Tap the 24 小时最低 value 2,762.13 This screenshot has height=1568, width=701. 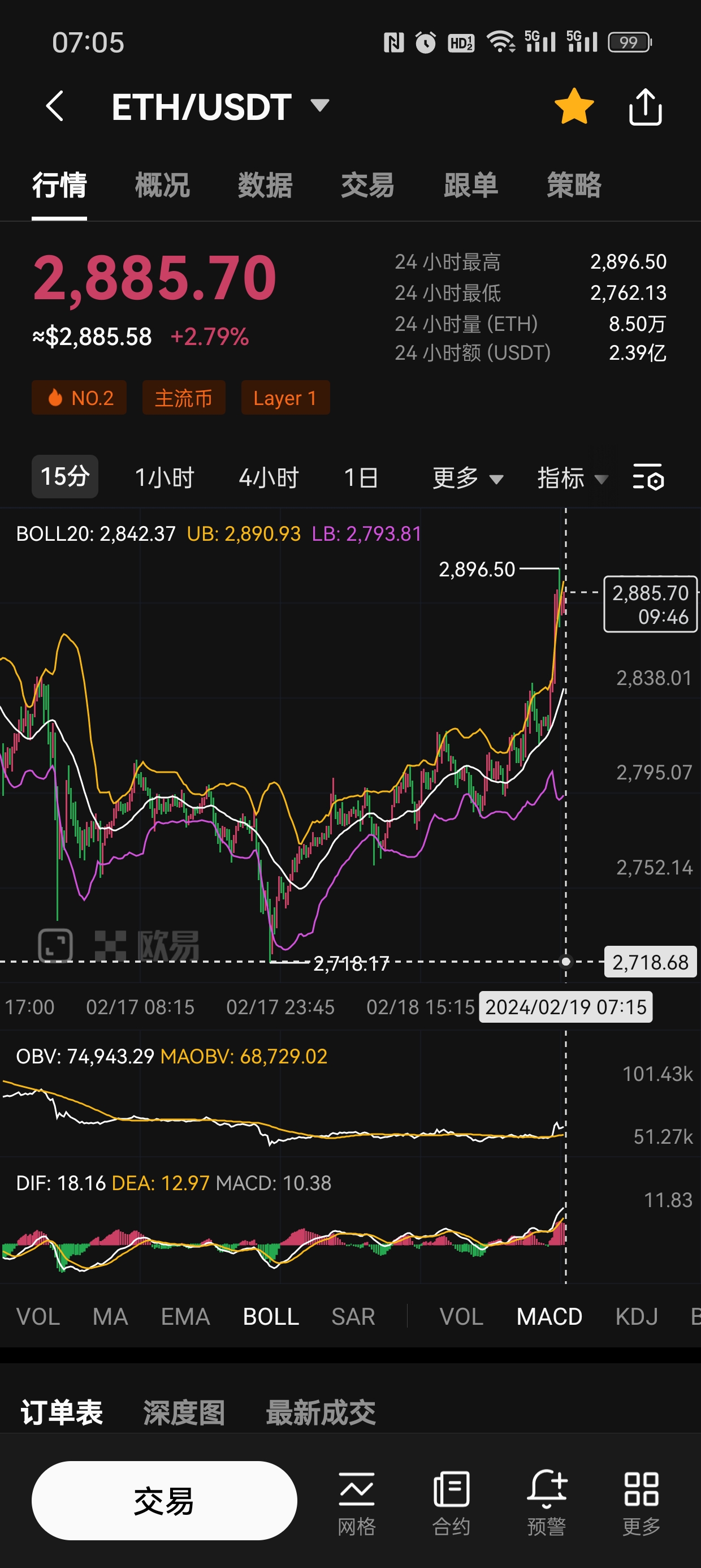coord(628,293)
